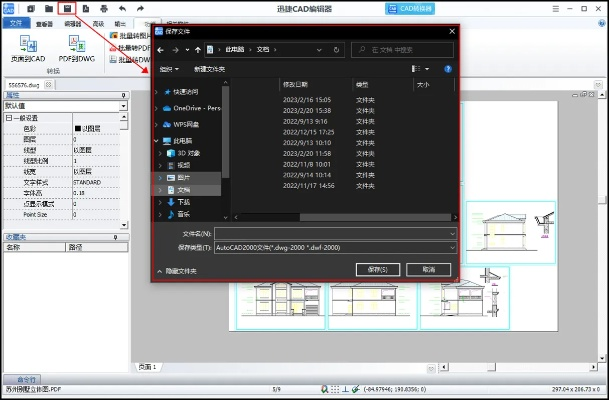This screenshot has width=609, height=400.
Task: Open the 默认值 dropdown in properties panel
Action: pyautogui.click(x=123, y=104)
